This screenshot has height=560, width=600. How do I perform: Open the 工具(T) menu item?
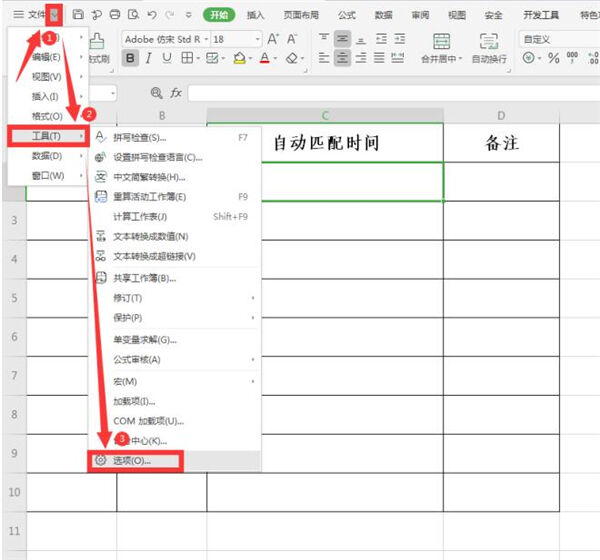pos(48,136)
